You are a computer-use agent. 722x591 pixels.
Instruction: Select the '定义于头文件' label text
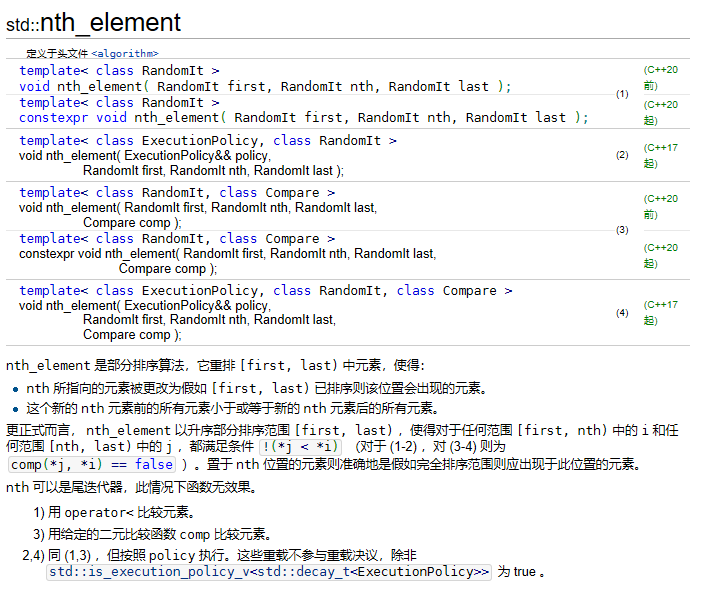[x=57, y=53]
